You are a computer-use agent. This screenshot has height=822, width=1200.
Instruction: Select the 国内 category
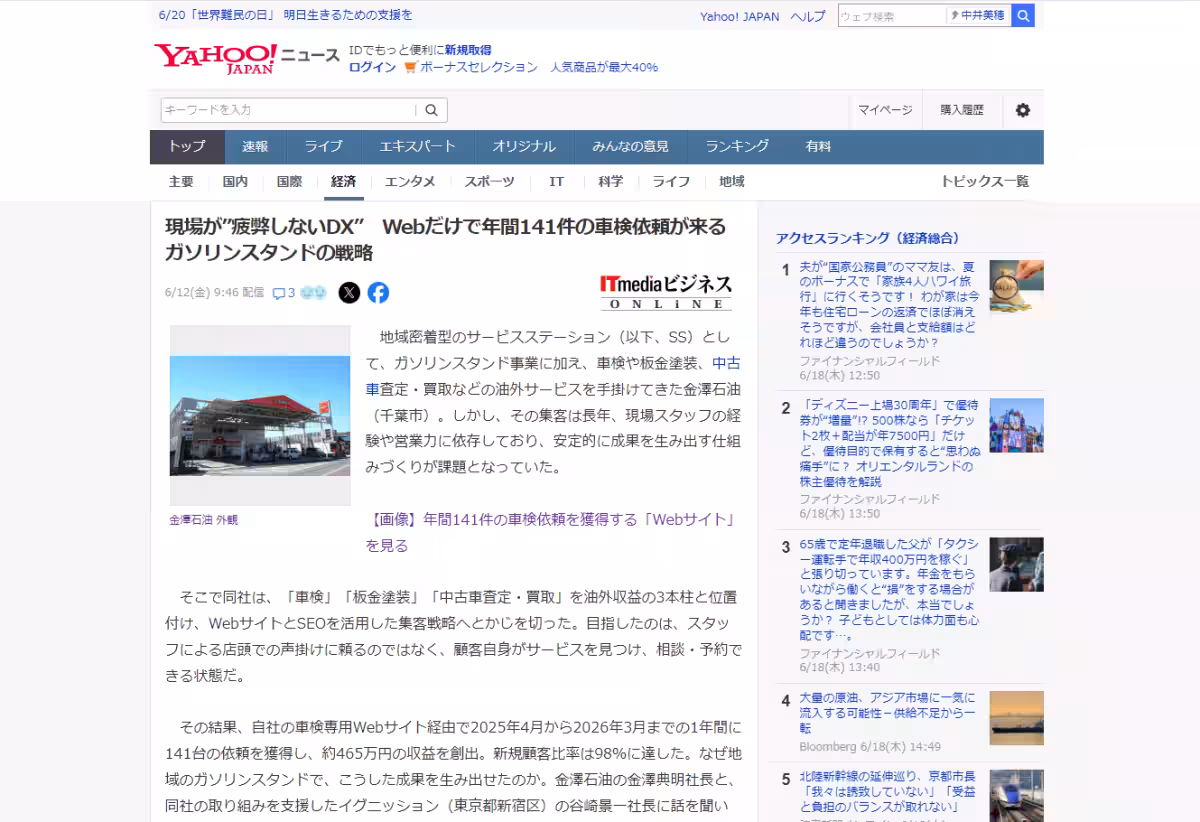[x=235, y=182]
